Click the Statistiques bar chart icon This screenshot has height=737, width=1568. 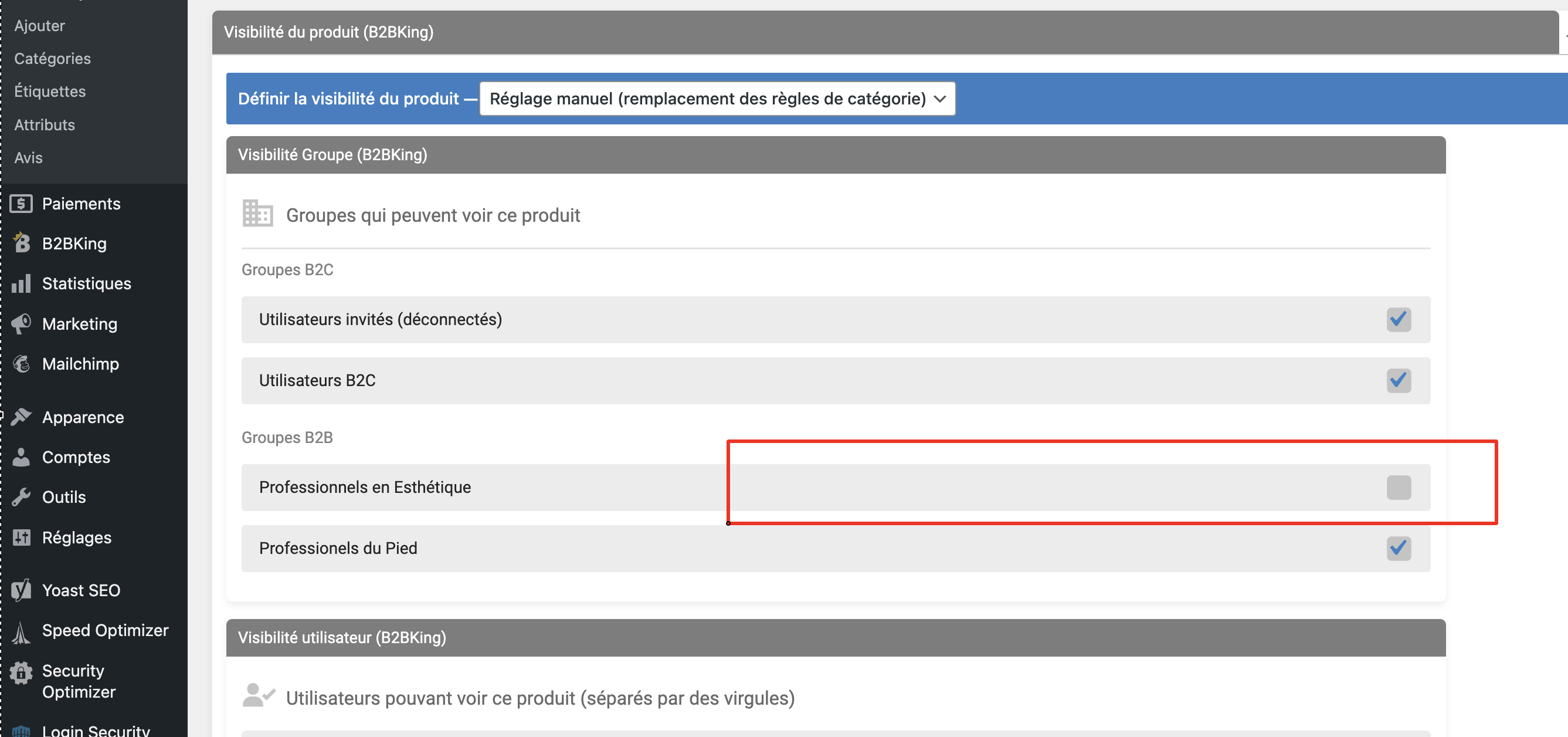(21, 283)
